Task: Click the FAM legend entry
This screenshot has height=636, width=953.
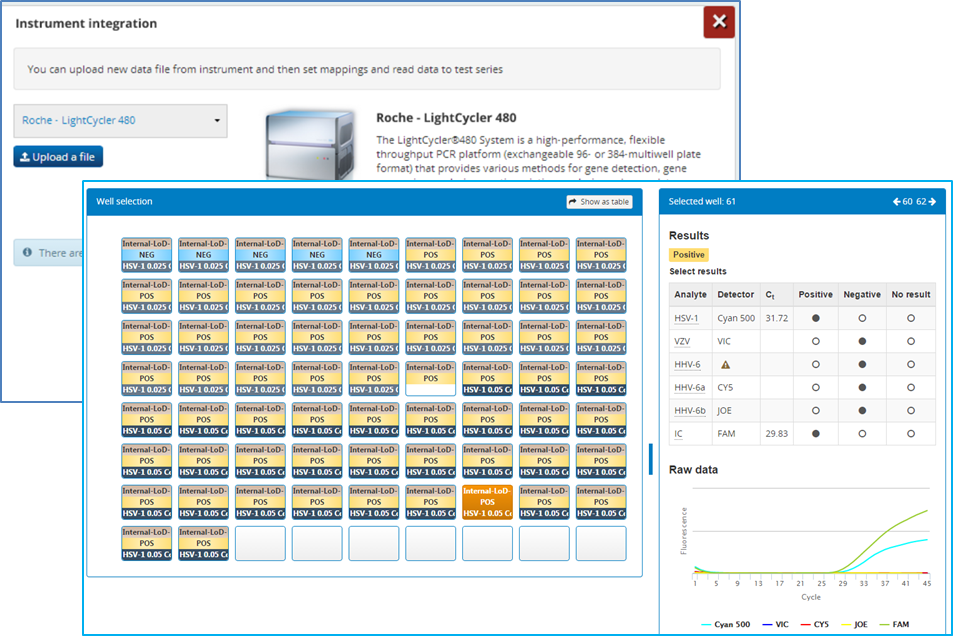Action: (x=894, y=624)
